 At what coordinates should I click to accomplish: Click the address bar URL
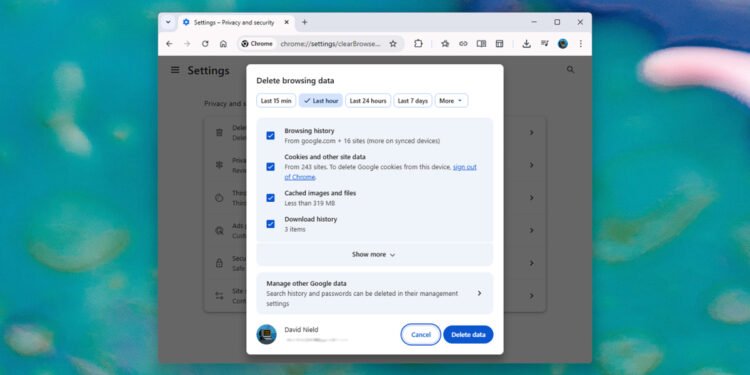tap(330, 44)
